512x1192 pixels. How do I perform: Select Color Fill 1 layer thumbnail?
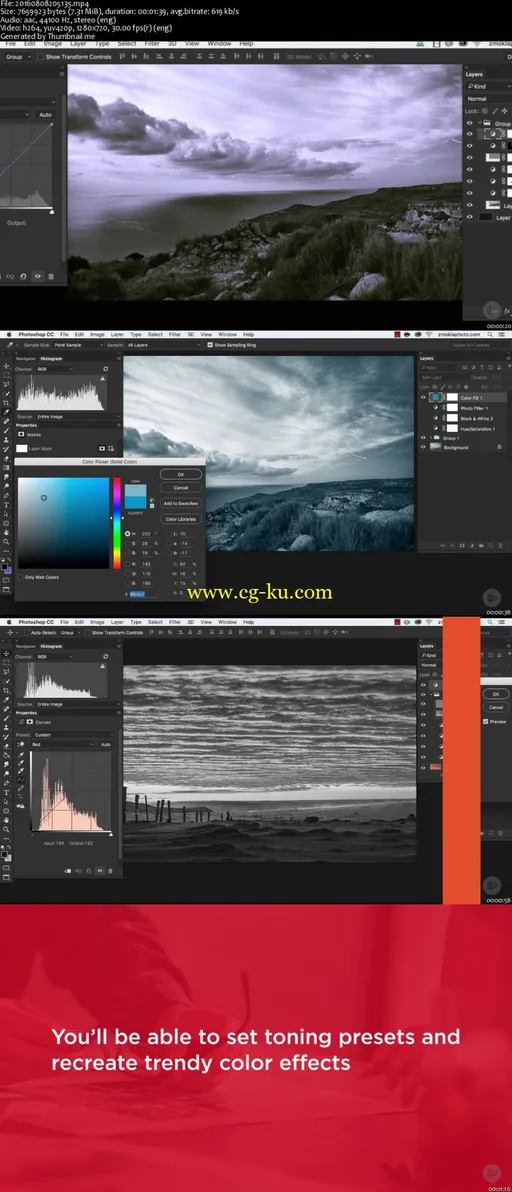point(436,397)
